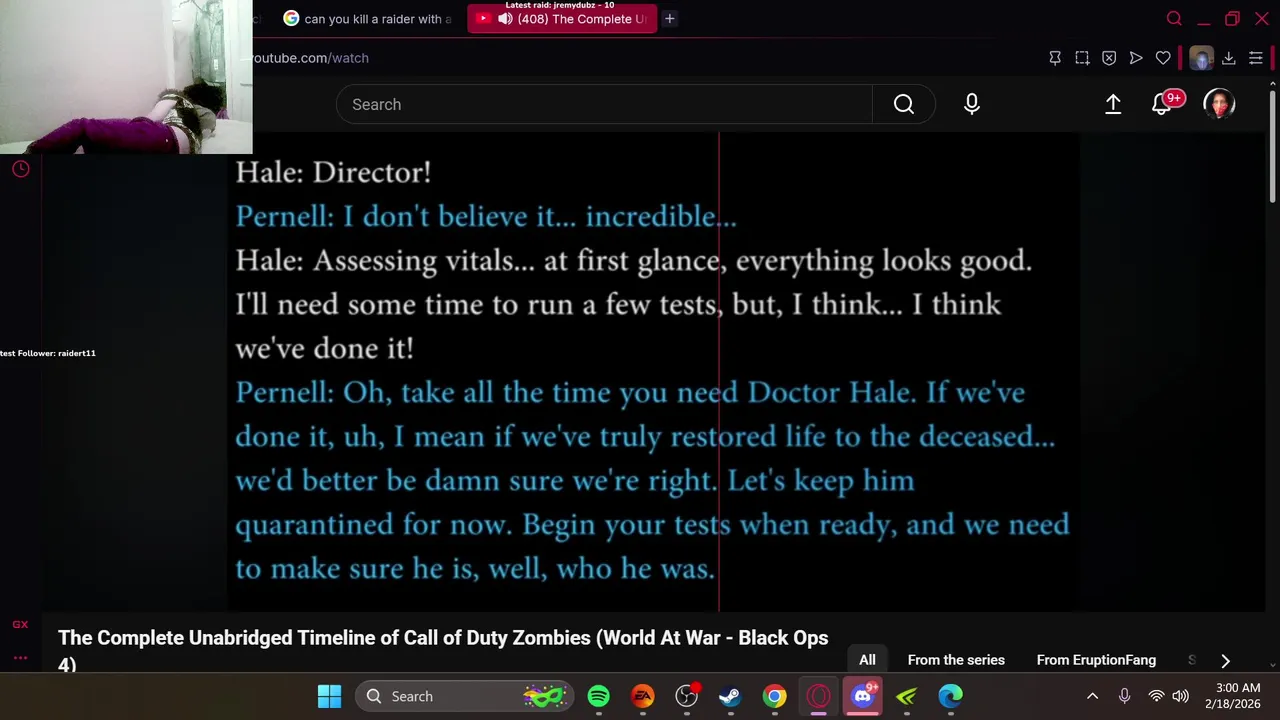Viewport: 1280px width, 720px height.
Task: Open the Opera GX tab search icon
Action: pos(1174,19)
